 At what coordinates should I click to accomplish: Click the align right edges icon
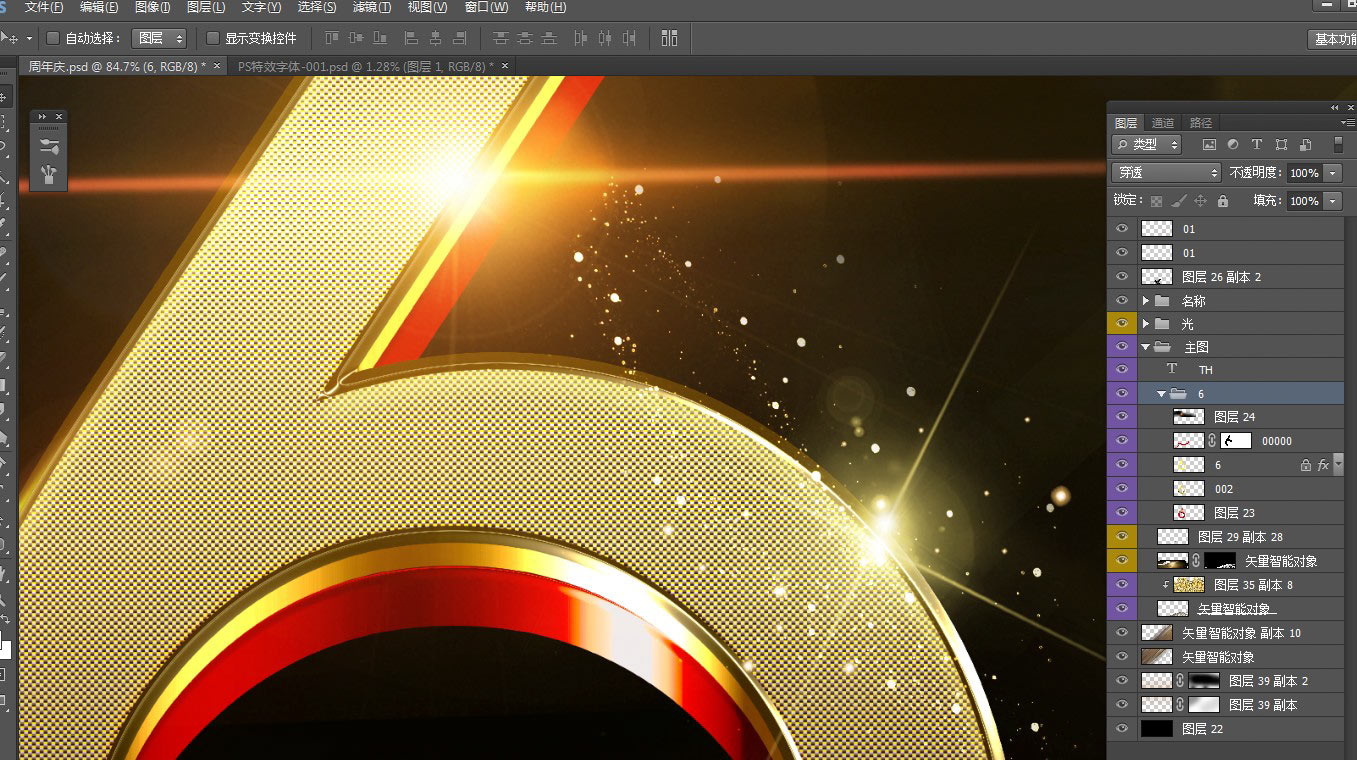(460, 38)
